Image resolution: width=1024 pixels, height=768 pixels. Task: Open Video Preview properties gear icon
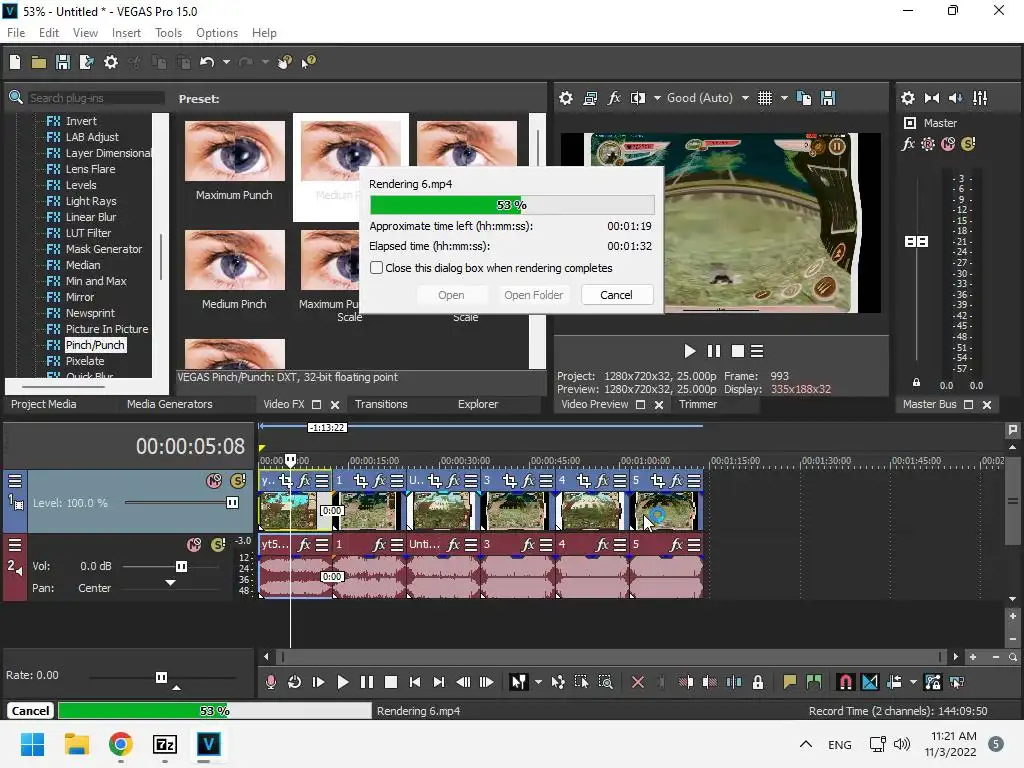coord(566,98)
